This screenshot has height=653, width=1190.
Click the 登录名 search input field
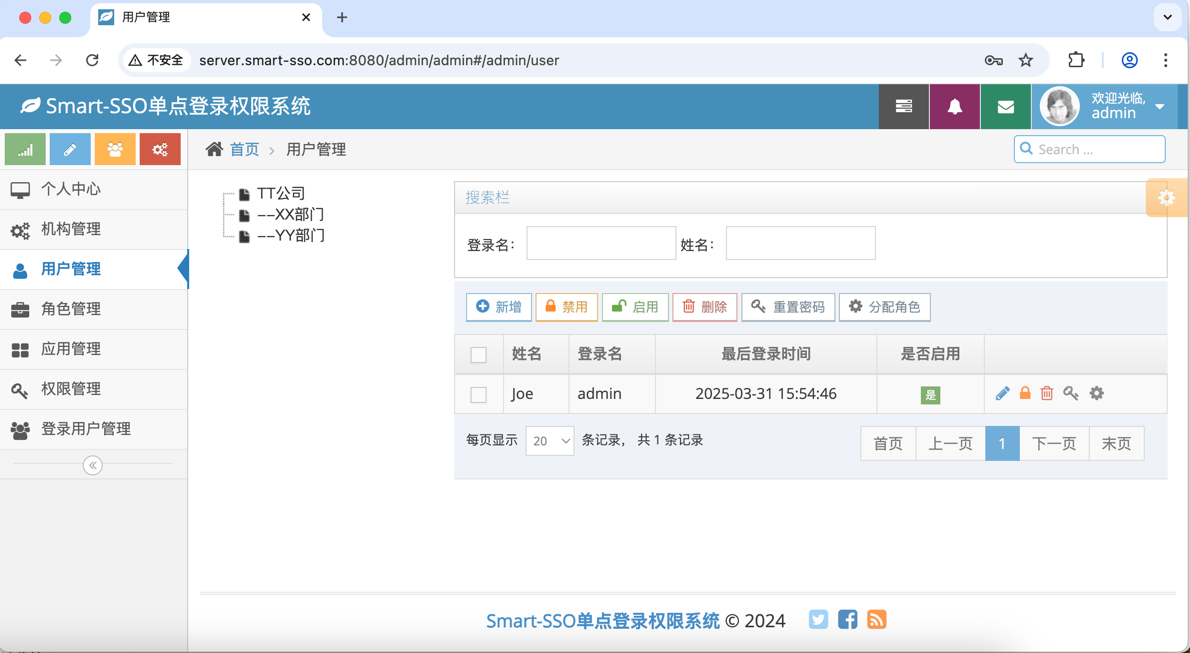click(601, 243)
